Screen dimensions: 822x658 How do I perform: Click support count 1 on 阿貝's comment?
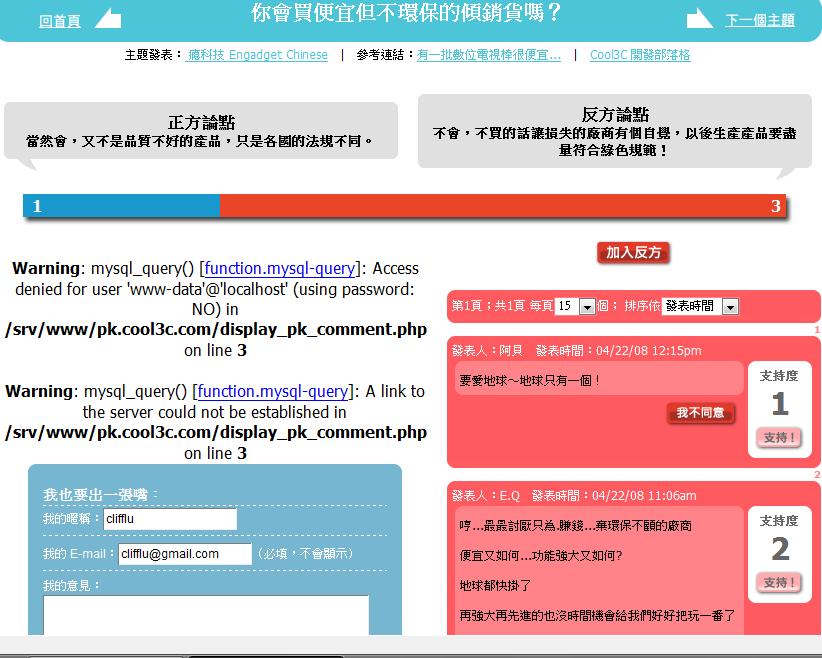pos(780,404)
